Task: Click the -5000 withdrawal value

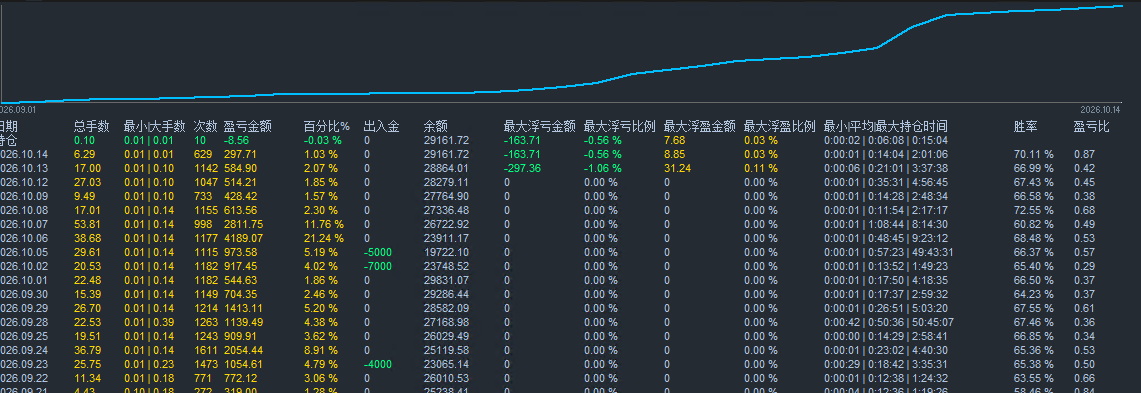Action: [378, 253]
